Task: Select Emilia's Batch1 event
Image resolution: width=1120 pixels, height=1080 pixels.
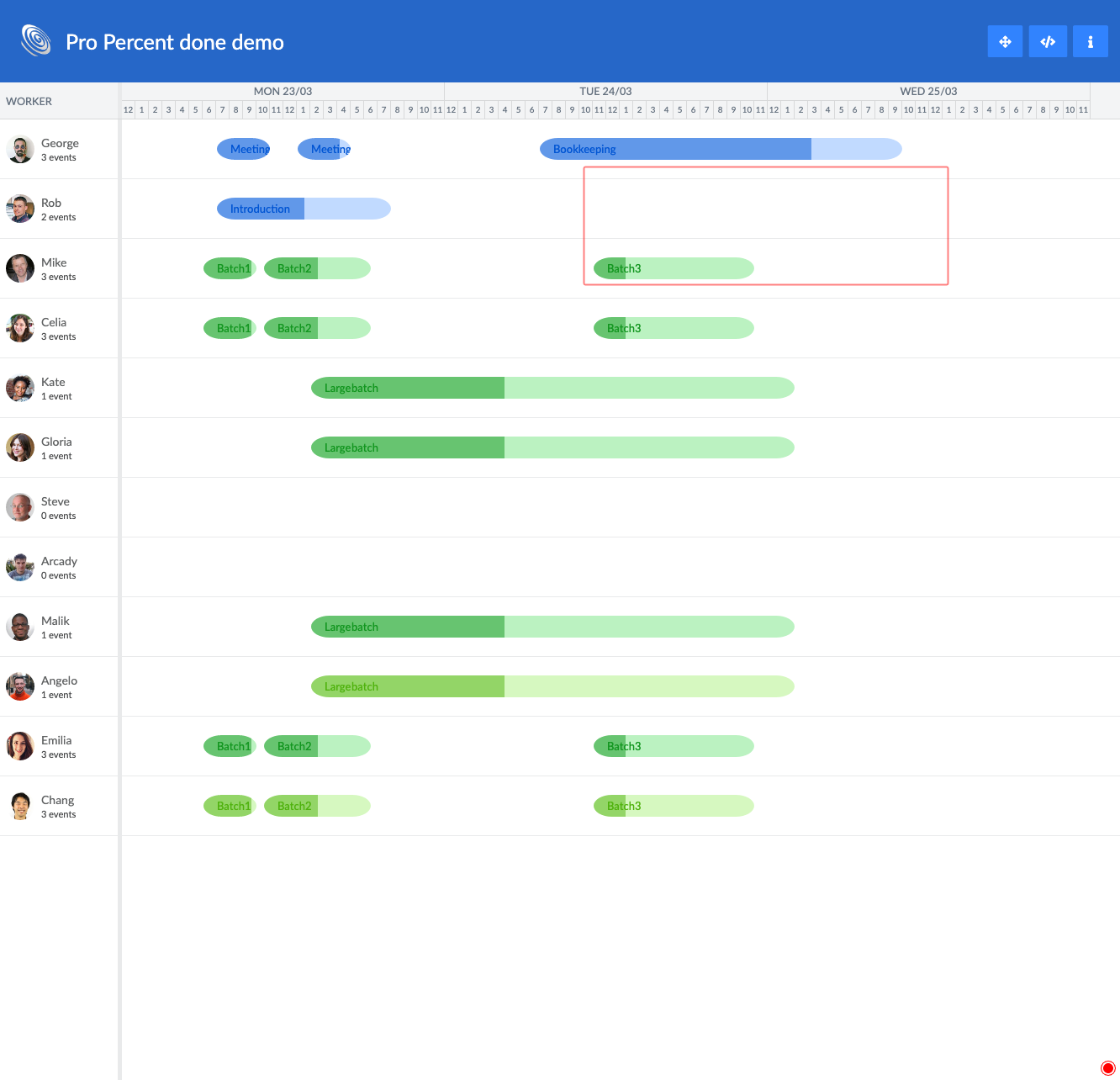Action: (230, 746)
